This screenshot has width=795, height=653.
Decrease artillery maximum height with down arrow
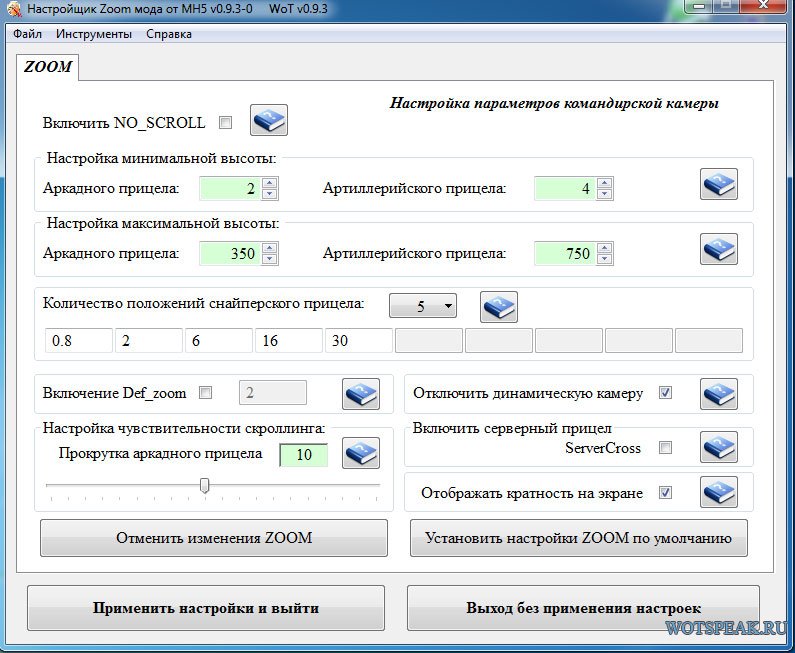pyautogui.click(x=604, y=259)
